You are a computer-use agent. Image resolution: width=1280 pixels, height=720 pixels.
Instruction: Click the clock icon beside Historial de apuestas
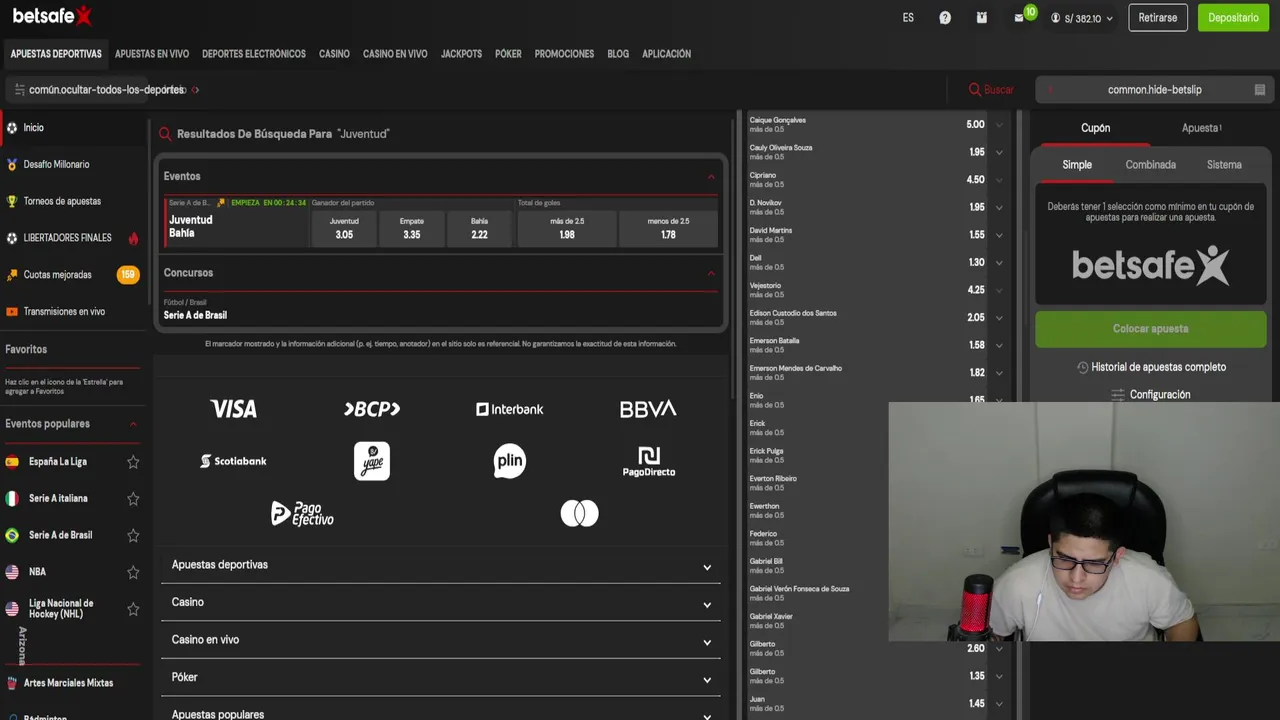point(1082,368)
